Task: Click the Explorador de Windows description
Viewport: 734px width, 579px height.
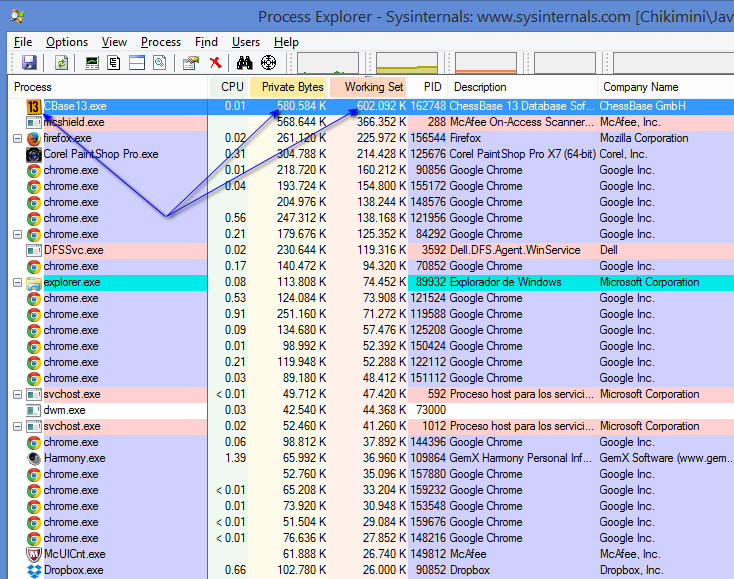Action: [x=506, y=283]
